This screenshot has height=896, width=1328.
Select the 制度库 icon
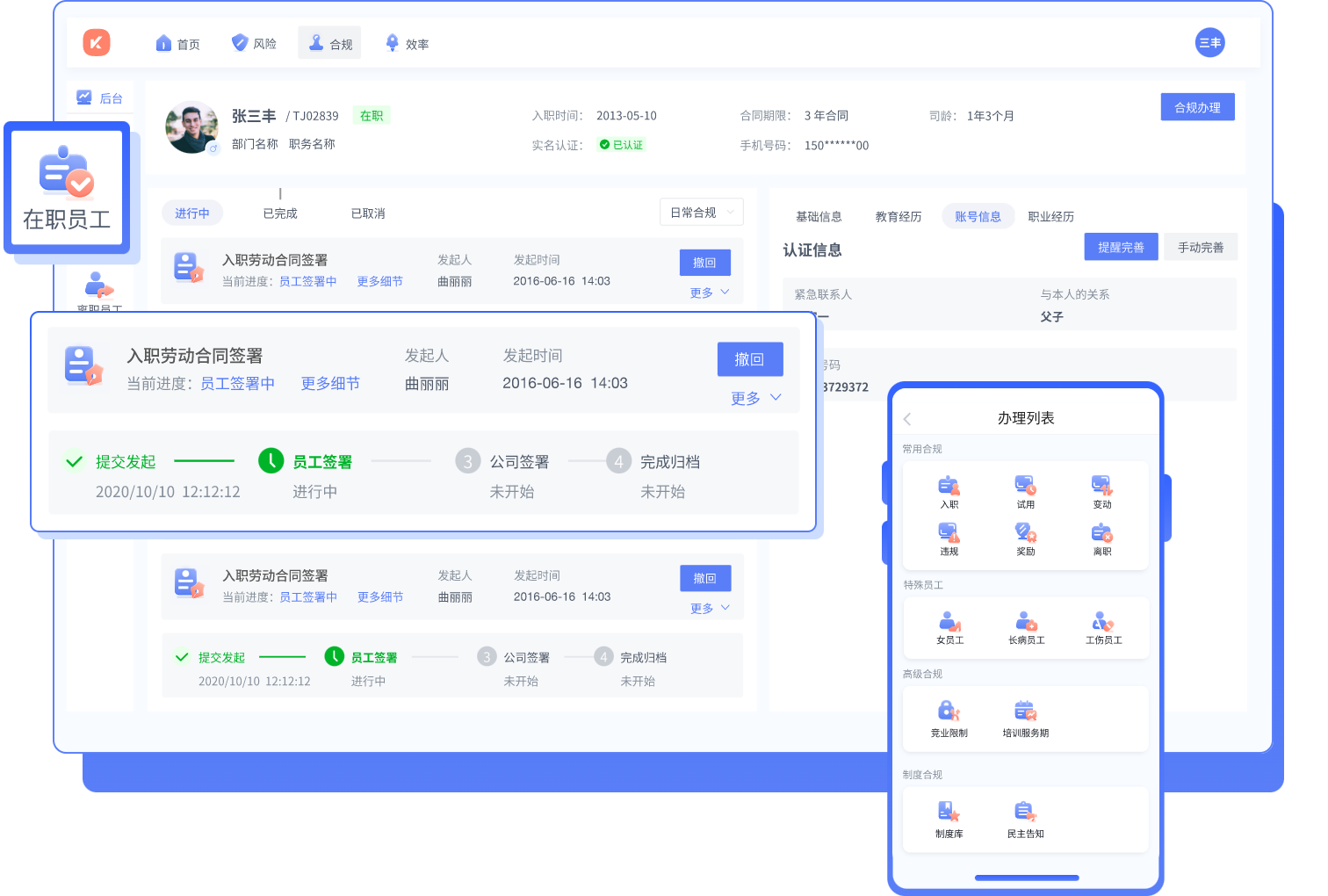coord(949,813)
